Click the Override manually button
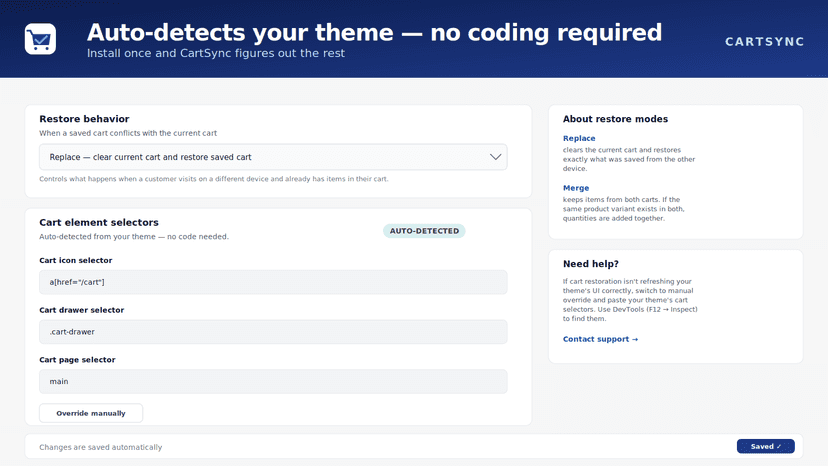Viewport: 828px width, 466px height. 91,413
